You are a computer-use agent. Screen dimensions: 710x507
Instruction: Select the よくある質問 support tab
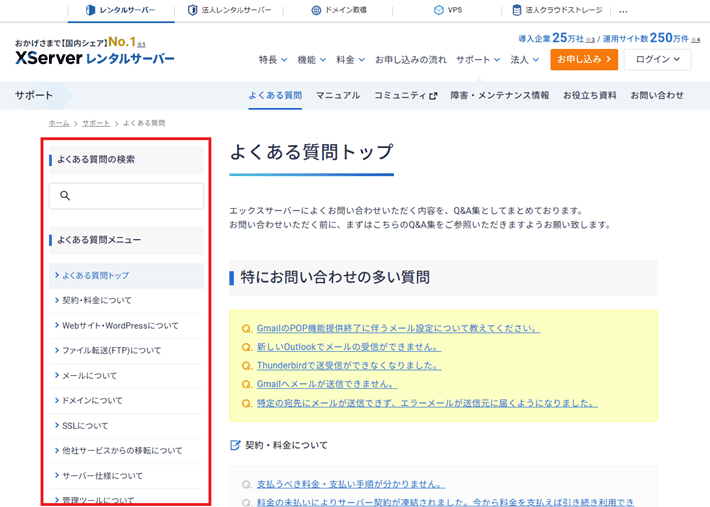click(x=275, y=96)
